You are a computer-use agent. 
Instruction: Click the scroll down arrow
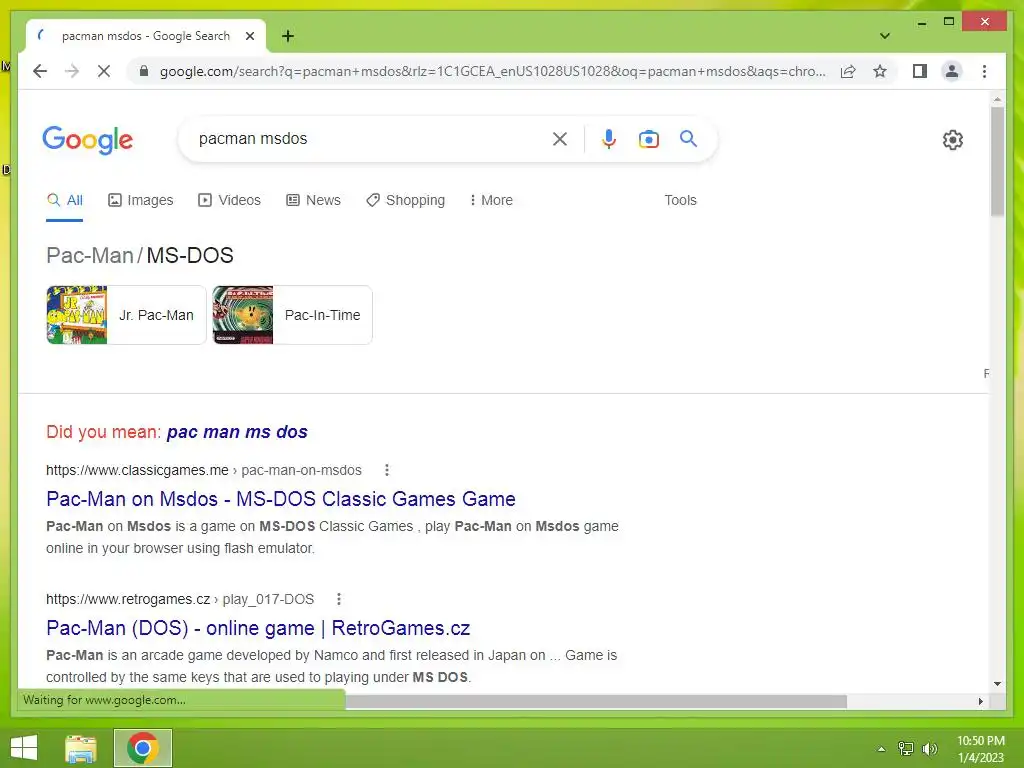tap(997, 684)
